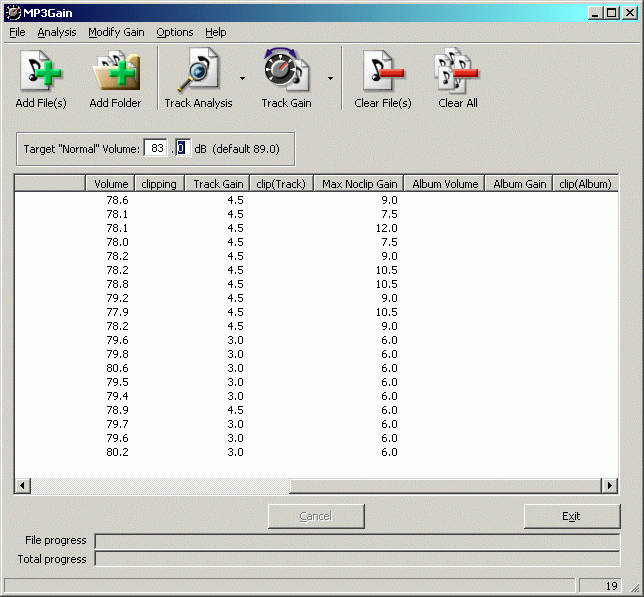Sort by the Album Volume column header
The width and height of the screenshot is (644, 597).
[445, 184]
